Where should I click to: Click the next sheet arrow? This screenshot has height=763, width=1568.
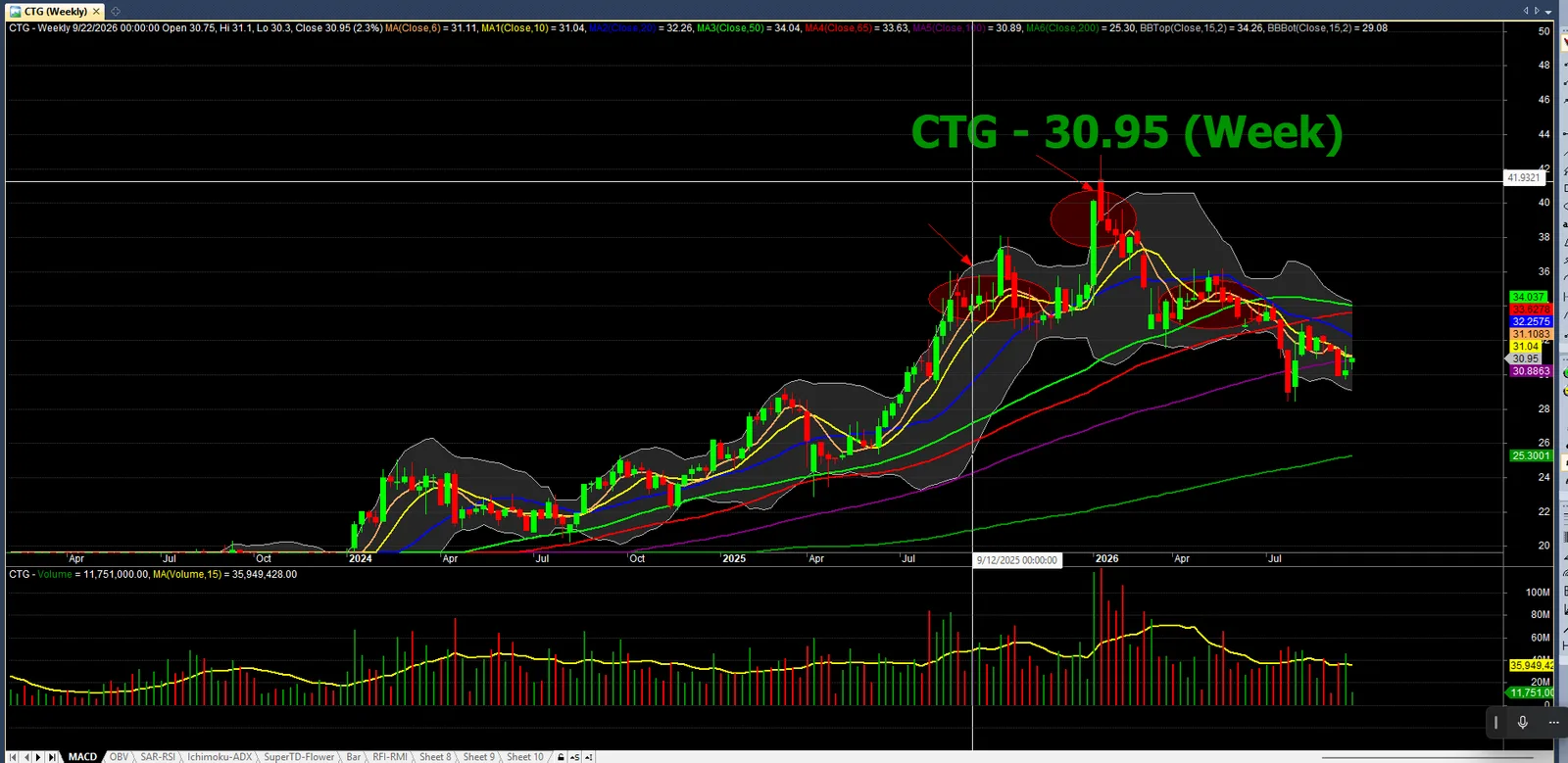[x=38, y=757]
